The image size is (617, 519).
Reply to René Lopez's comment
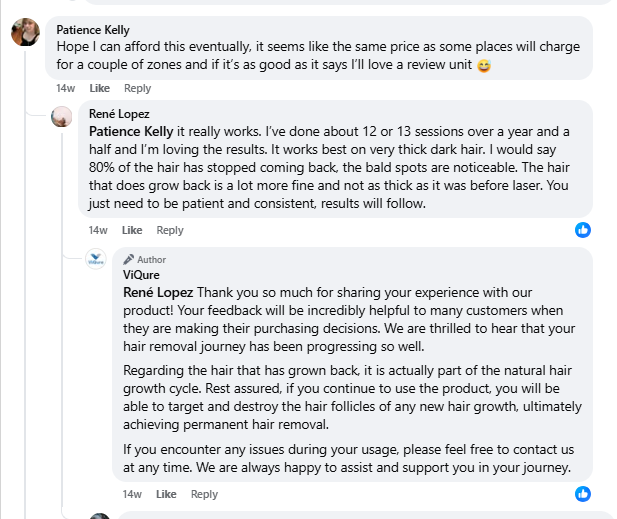point(170,230)
